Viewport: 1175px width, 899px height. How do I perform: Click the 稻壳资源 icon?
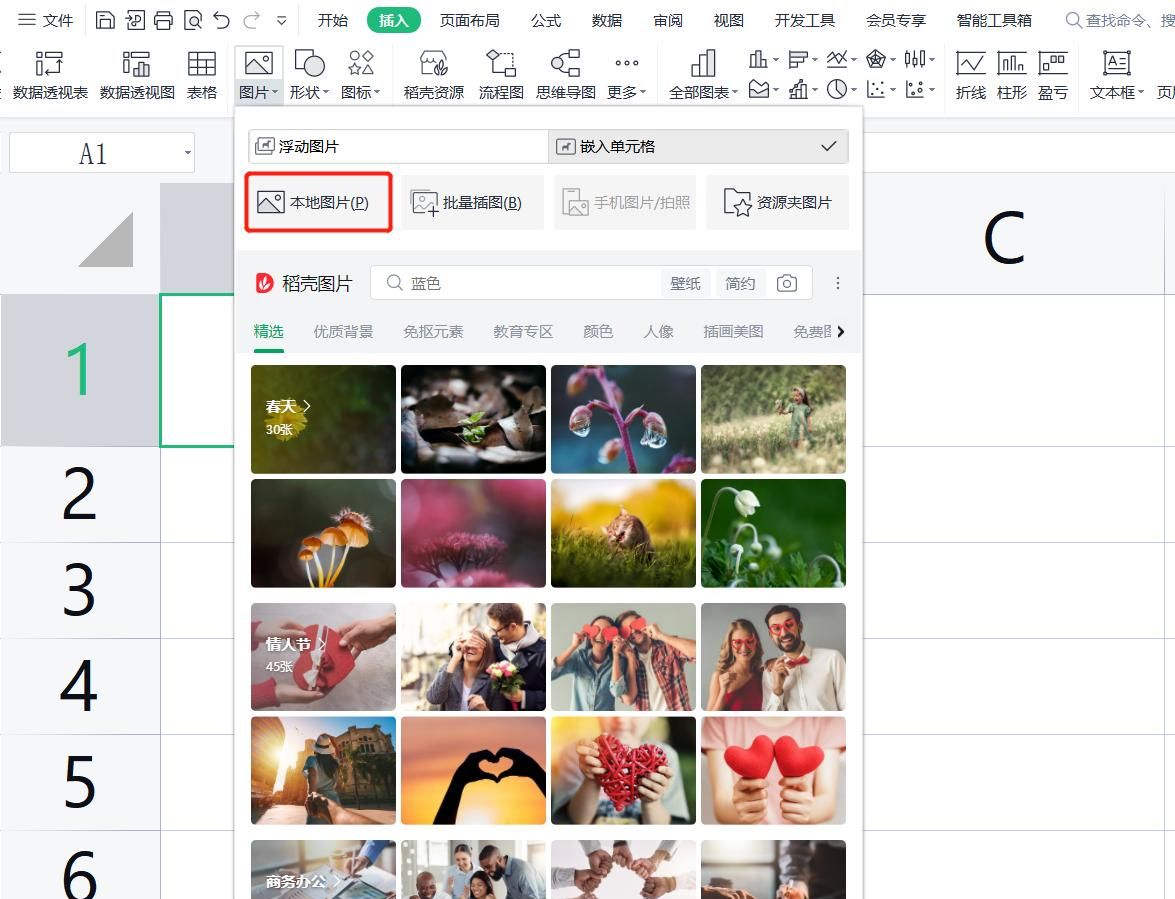(x=434, y=75)
